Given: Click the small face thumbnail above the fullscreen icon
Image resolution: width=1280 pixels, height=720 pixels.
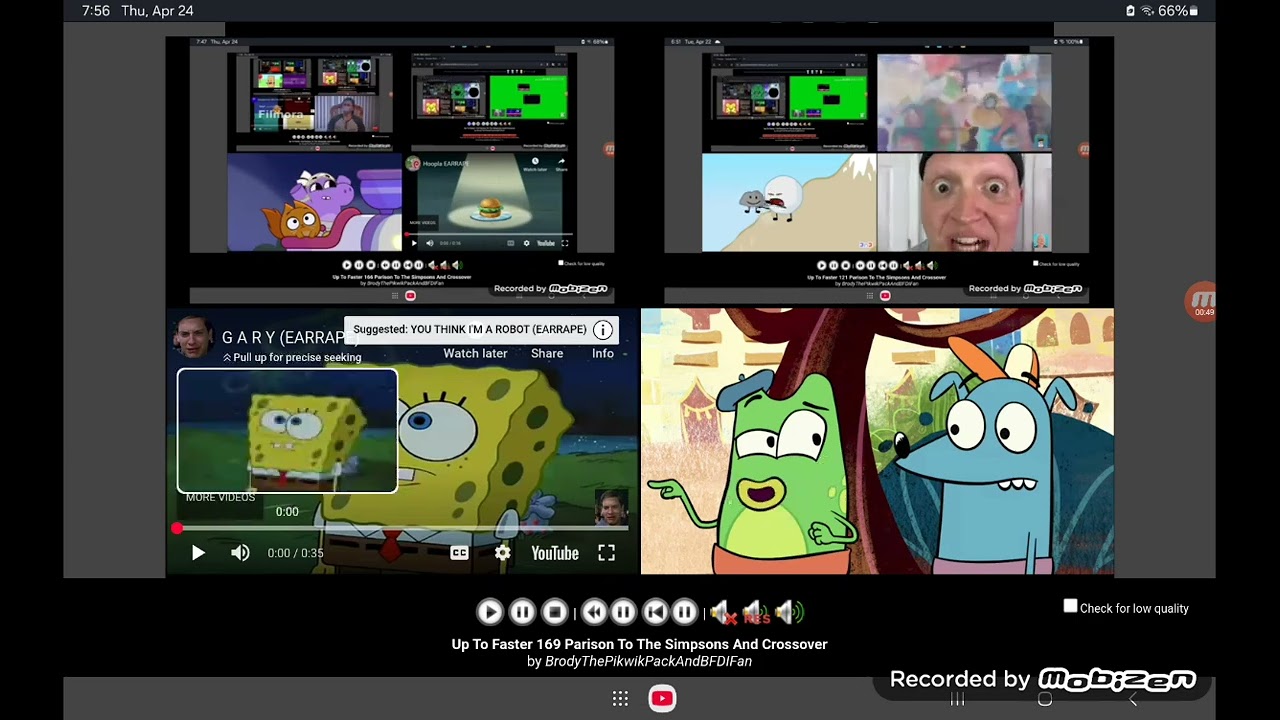Looking at the screenshot, I should 610,507.
